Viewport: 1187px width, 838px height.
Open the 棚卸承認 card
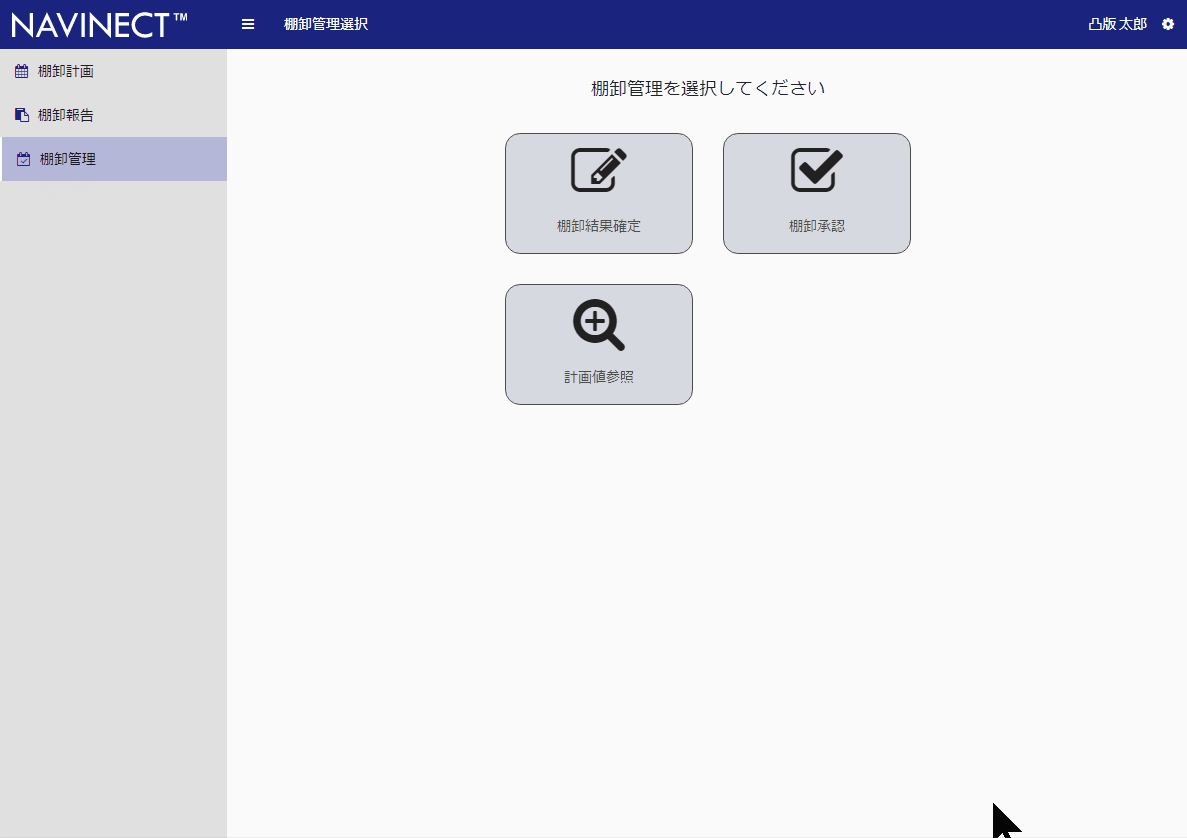click(x=816, y=193)
